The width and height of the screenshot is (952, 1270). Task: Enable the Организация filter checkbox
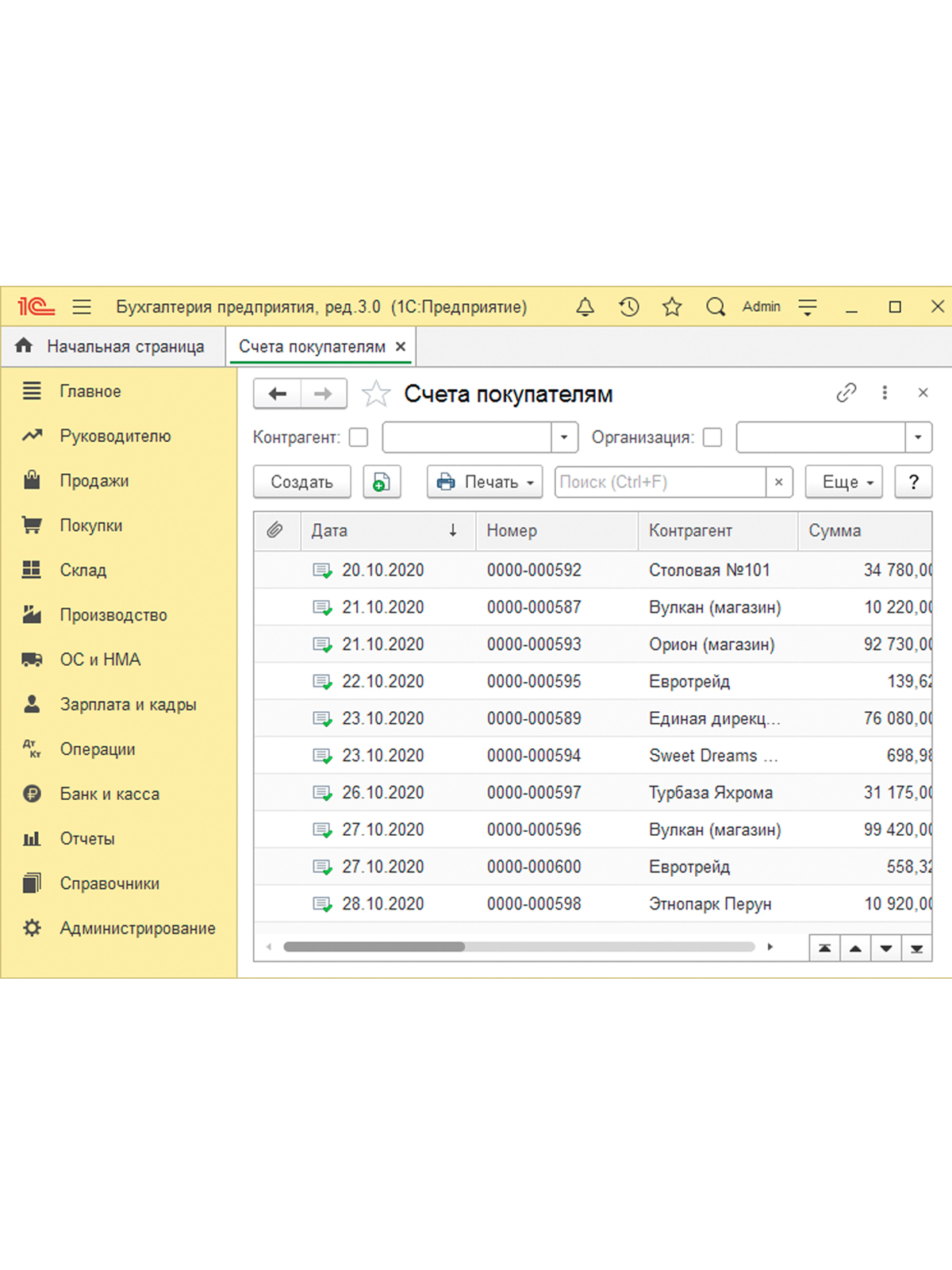pos(712,437)
